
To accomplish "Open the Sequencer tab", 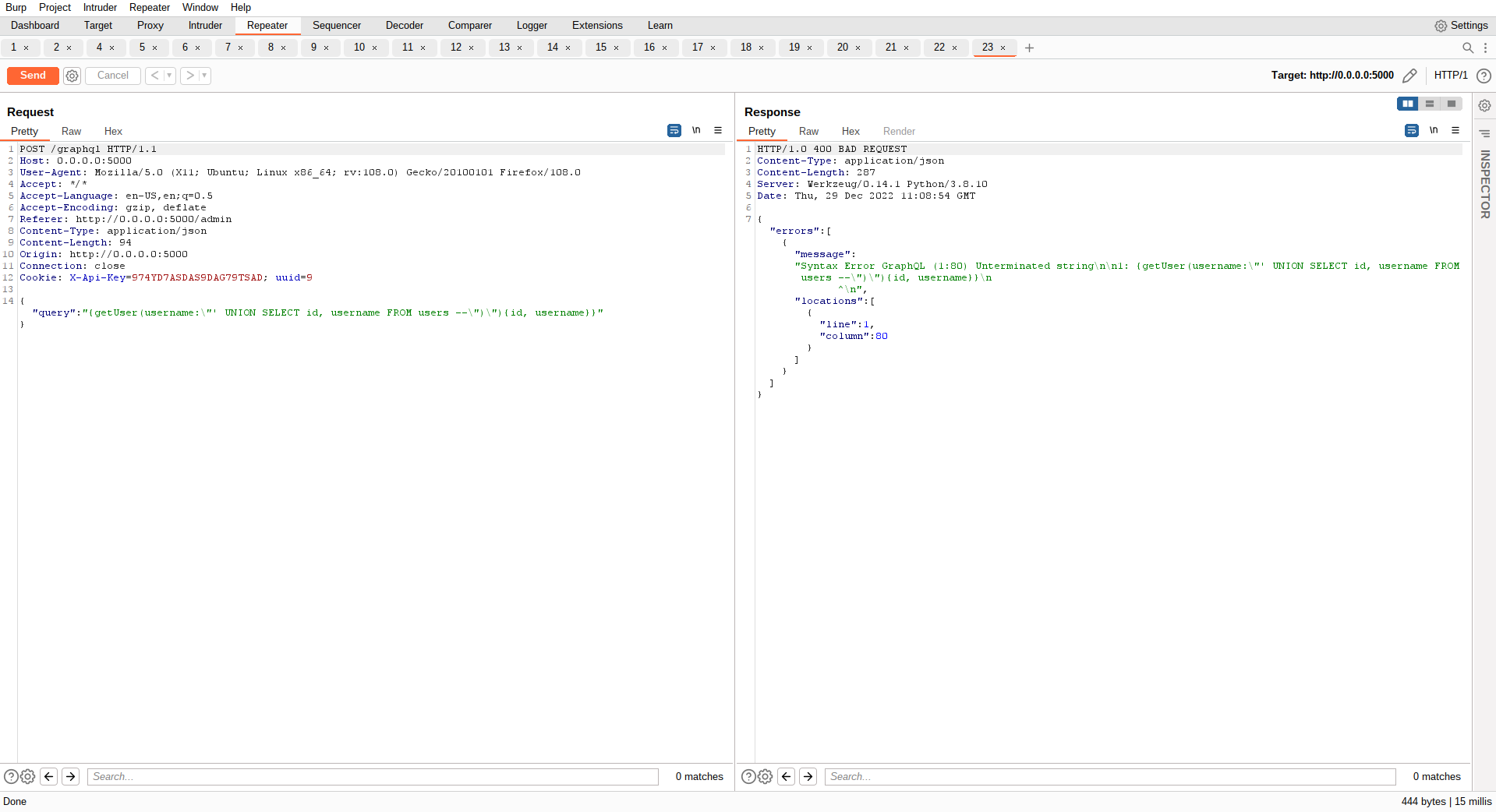I will (337, 26).
